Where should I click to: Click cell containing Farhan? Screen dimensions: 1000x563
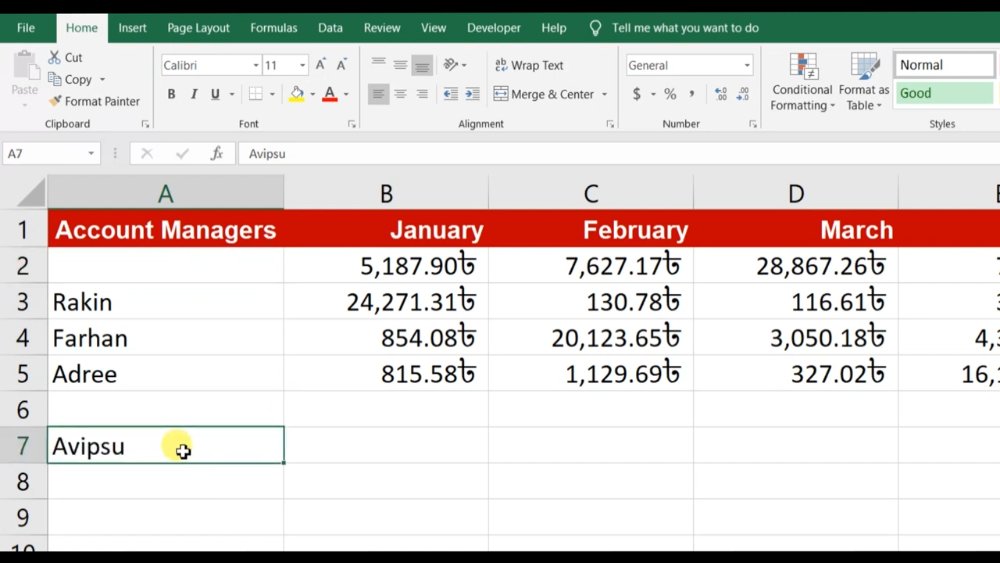pos(166,337)
